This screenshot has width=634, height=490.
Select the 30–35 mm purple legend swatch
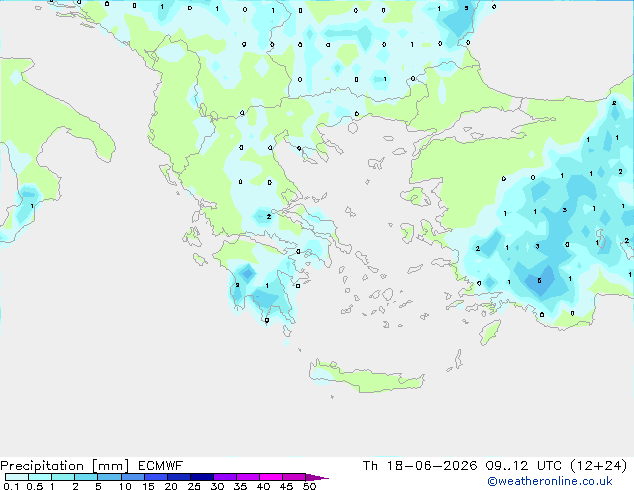225,477
